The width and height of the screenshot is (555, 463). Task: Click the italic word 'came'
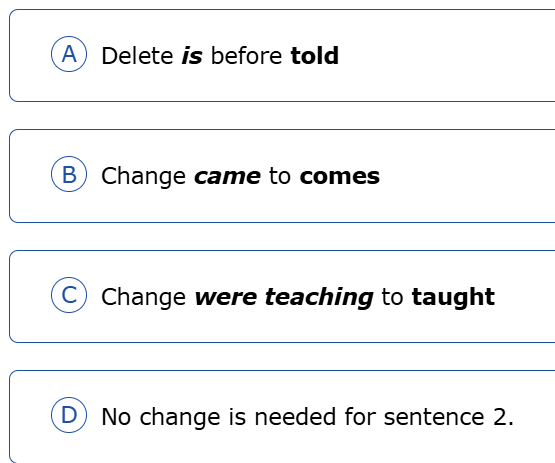(x=228, y=176)
